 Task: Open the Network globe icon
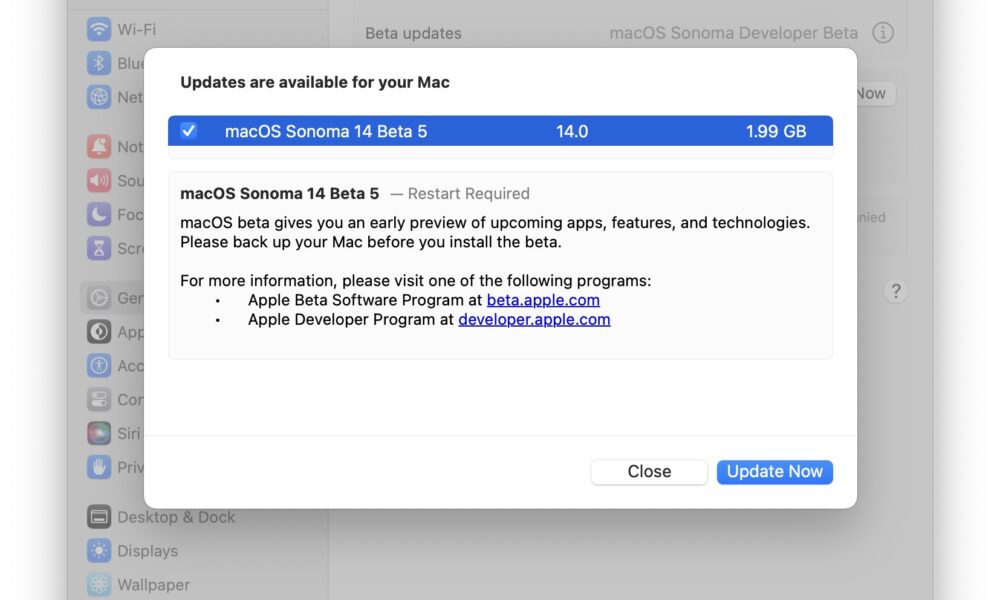point(99,97)
